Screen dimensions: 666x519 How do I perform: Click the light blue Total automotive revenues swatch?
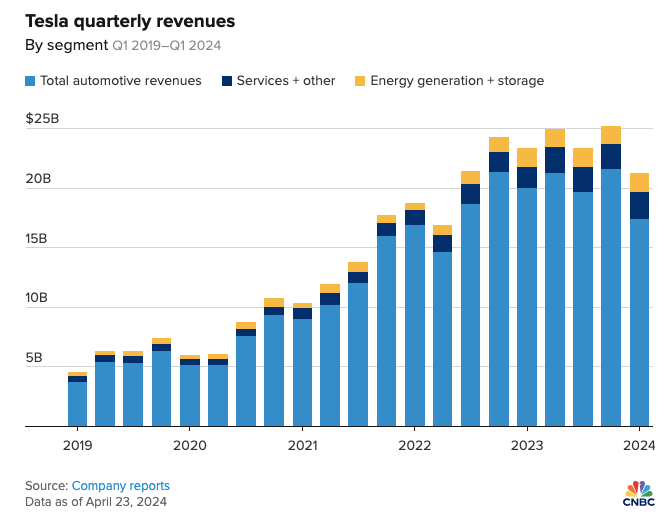[x=30, y=81]
